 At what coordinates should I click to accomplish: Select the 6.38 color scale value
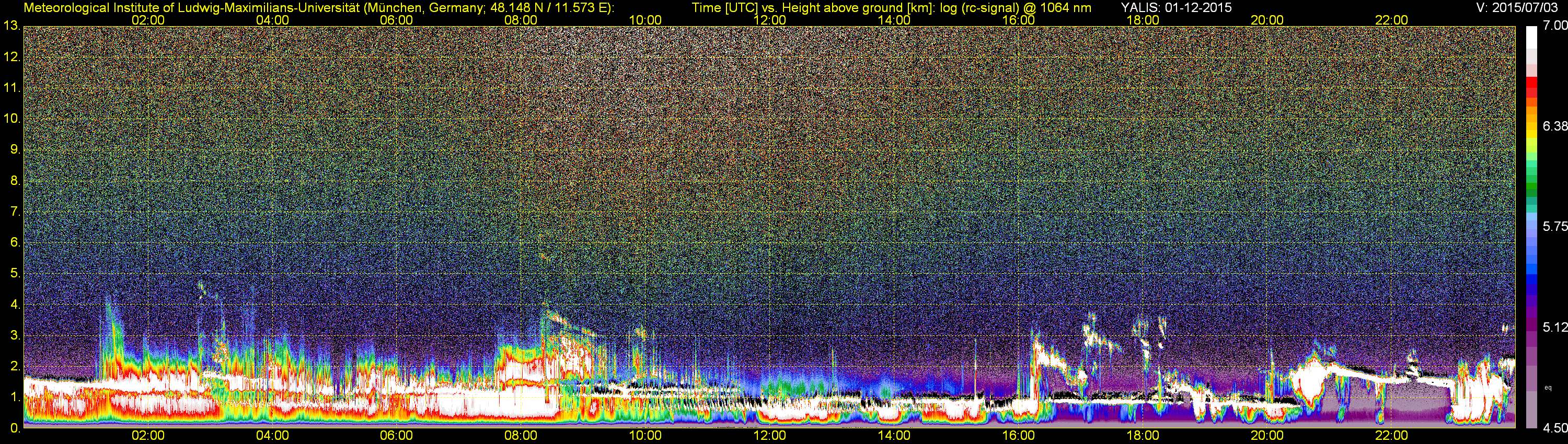pos(1555,126)
